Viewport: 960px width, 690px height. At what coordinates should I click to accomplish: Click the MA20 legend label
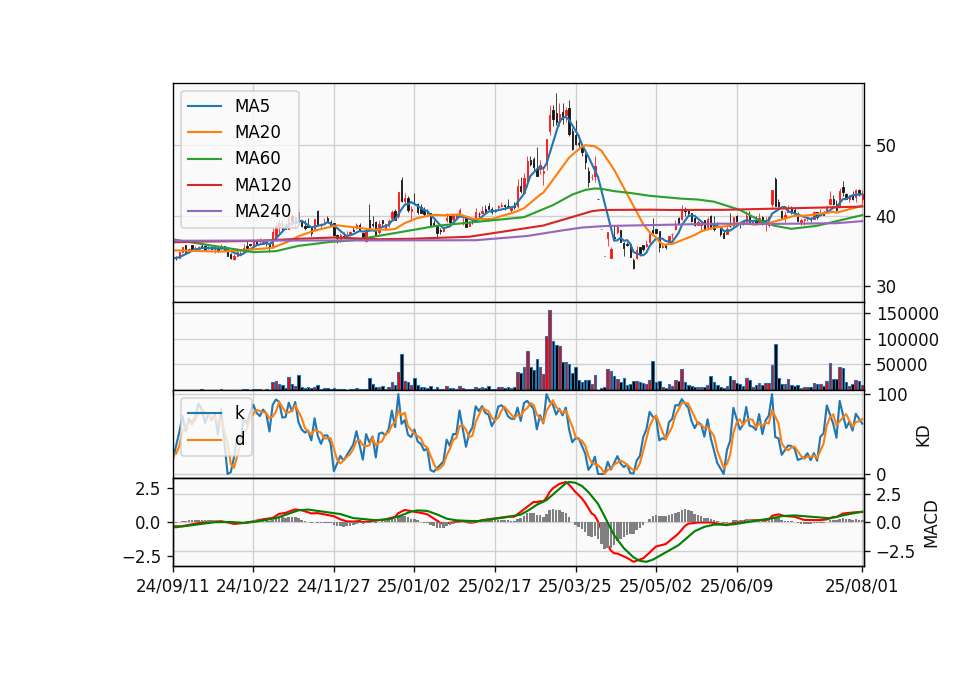[x=257, y=132]
